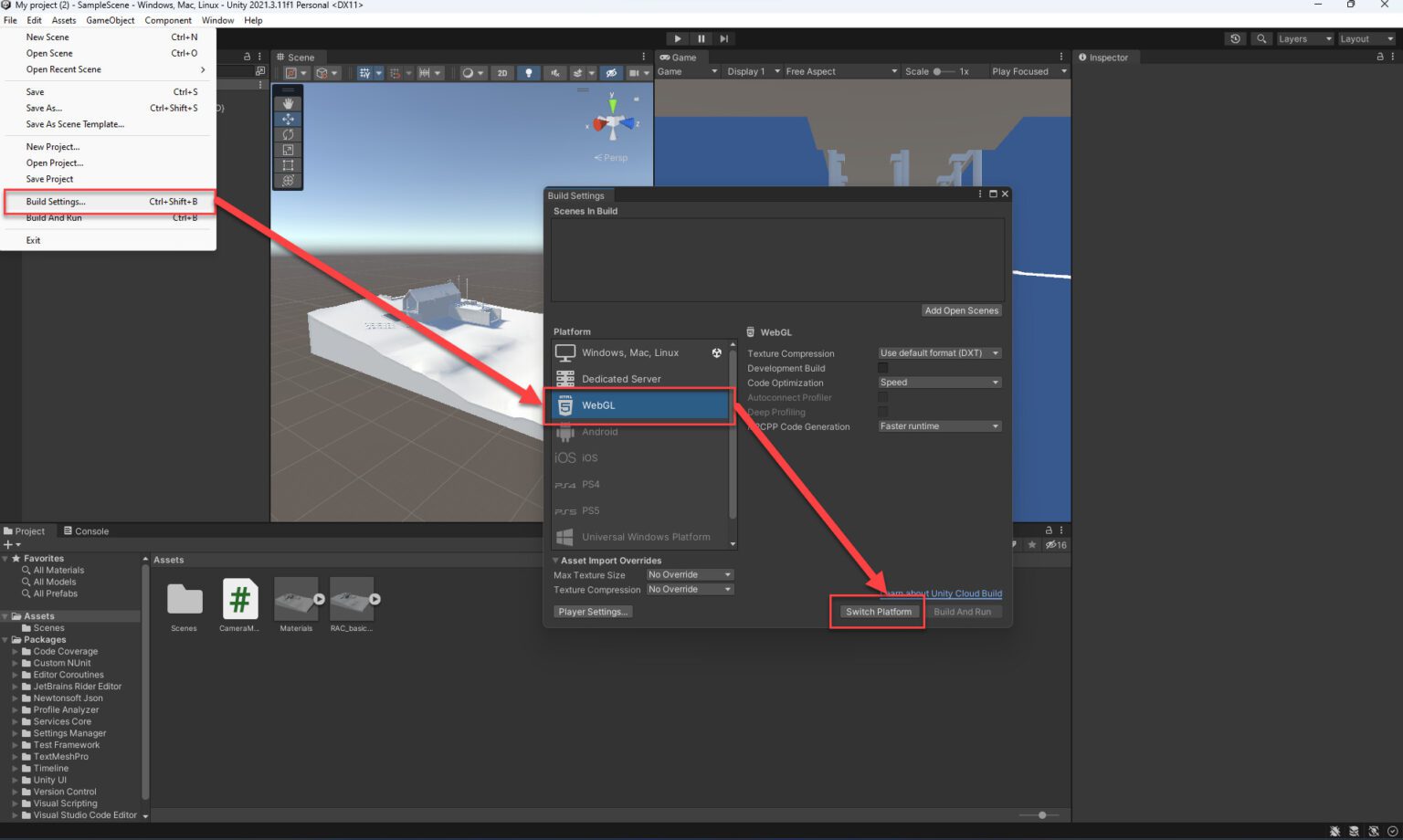1403x840 pixels.
Task: Open the Texture Compression dropdown
Action: 939,352
